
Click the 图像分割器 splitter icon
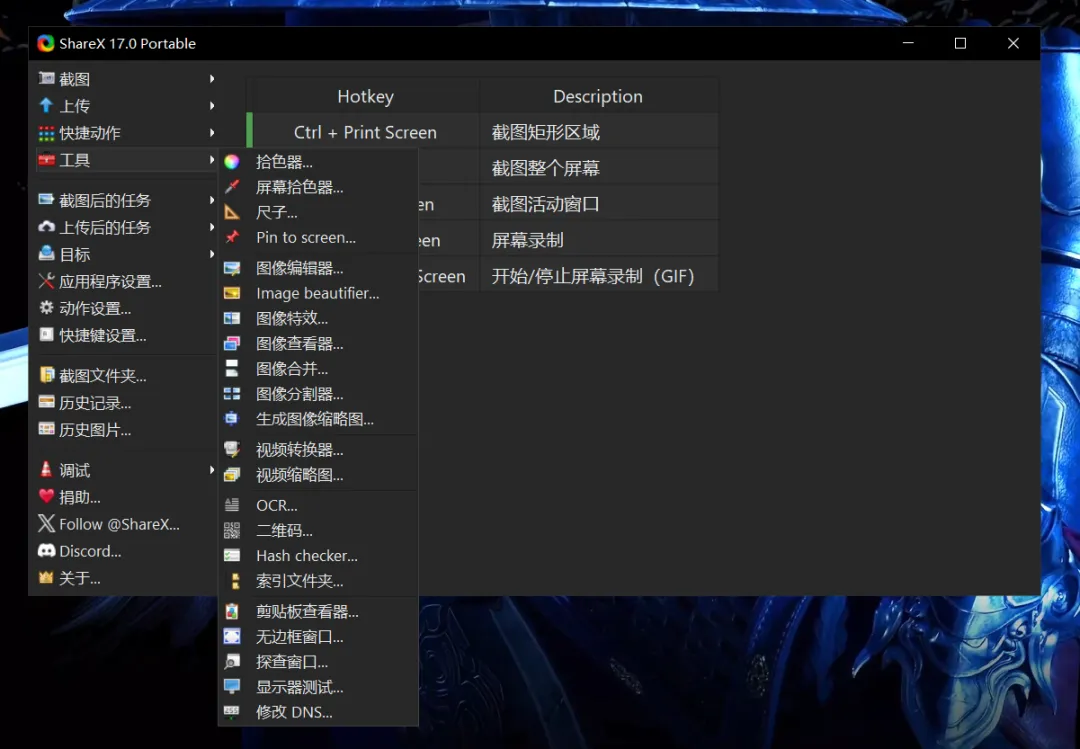click(232, 393)
